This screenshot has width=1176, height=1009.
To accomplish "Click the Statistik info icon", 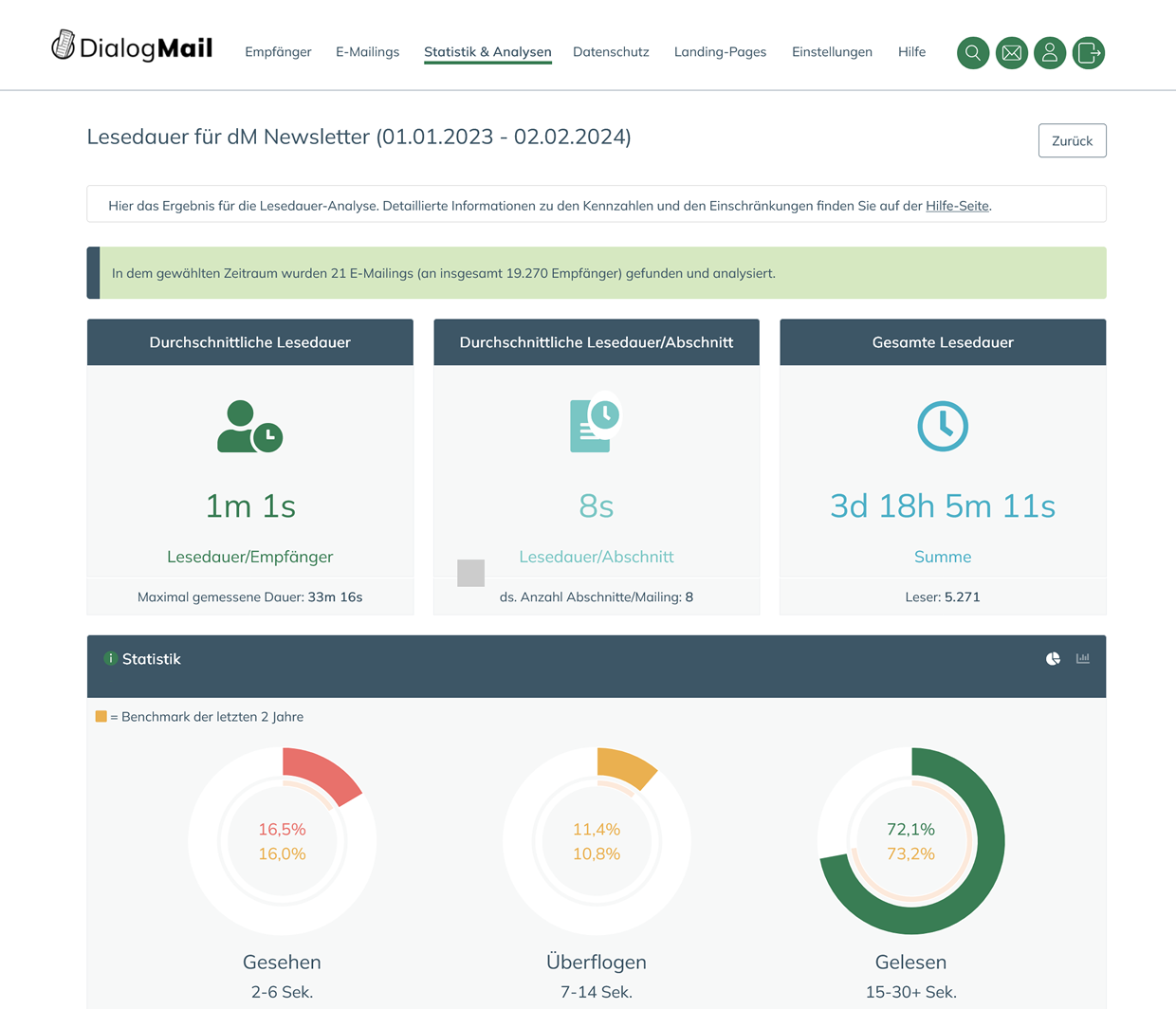I will click(x=110, y=658).
